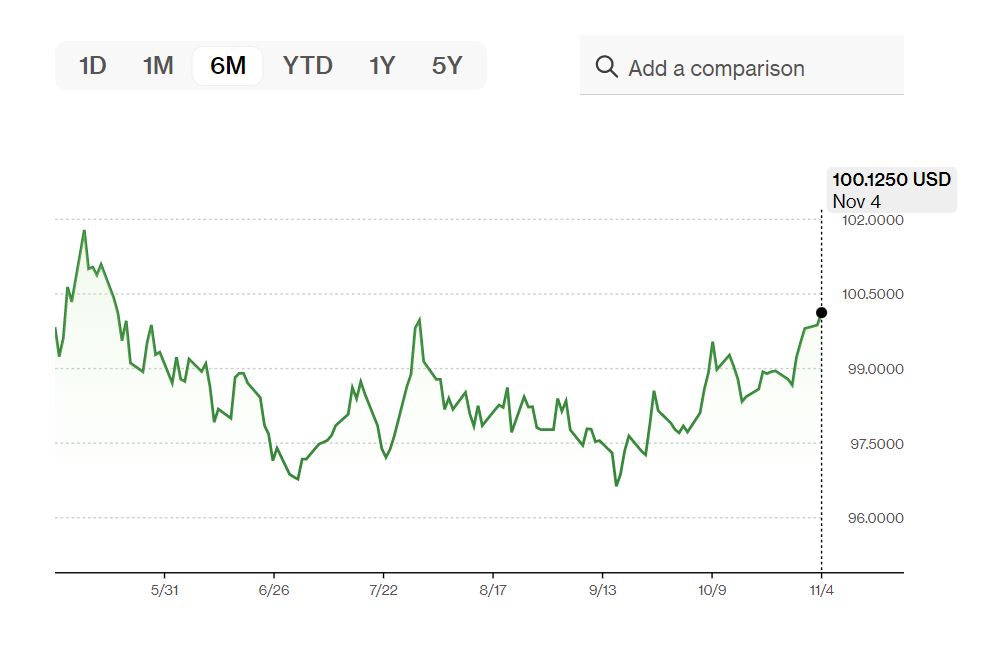Click the chart line's highest peak
Screen dimensions: 983x654
[84, 231]
